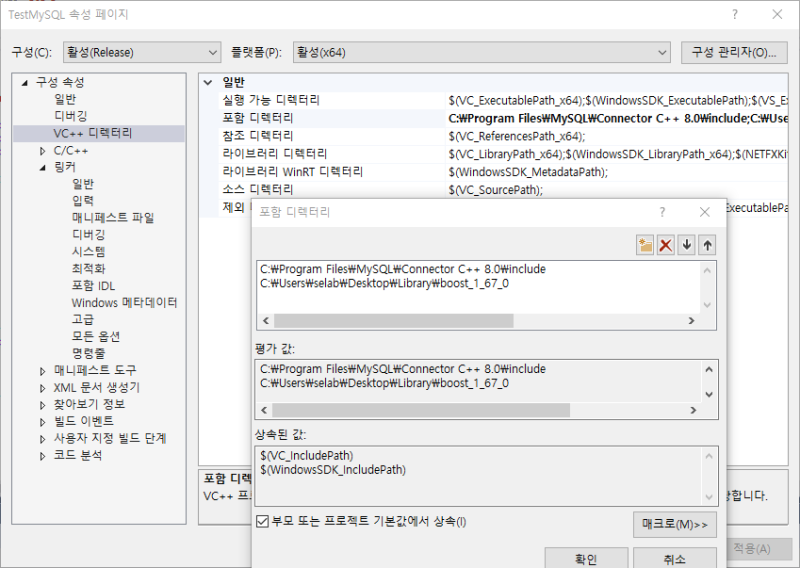The image size is (800, 568).
Task: Confirm with the 확인 button
Action: (x=586, y=559)
